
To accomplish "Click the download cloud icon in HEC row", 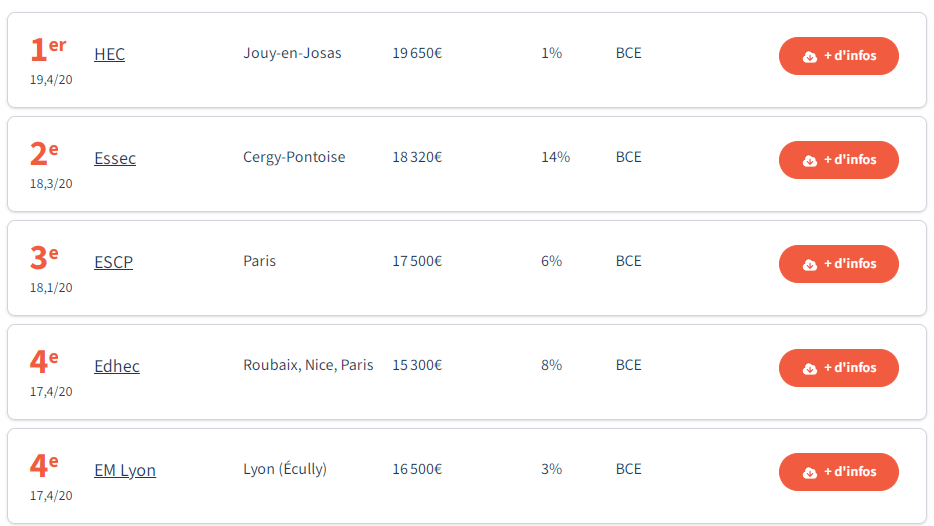I will [810, 57].
